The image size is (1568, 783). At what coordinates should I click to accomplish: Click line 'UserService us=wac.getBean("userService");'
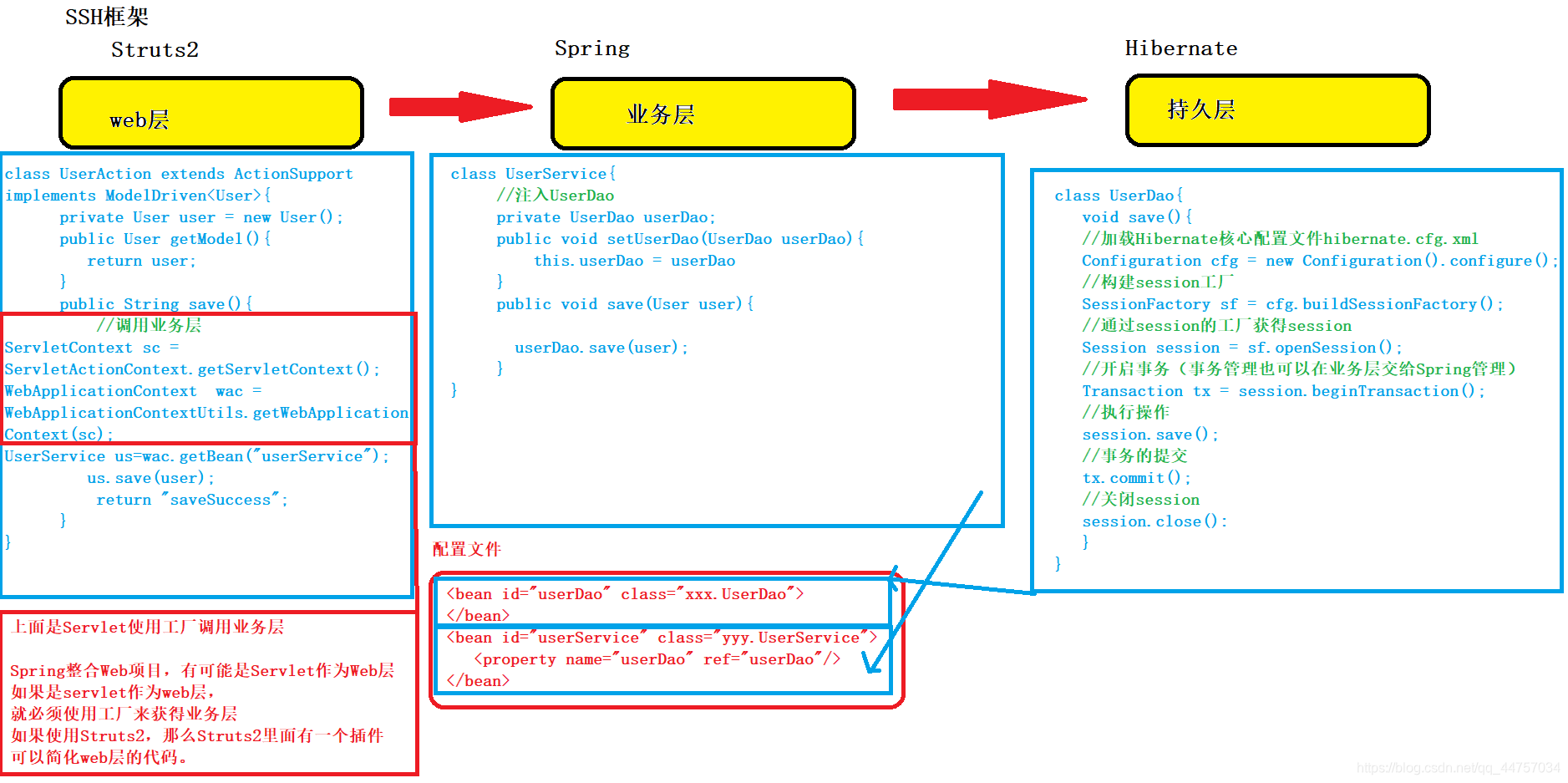197,456
